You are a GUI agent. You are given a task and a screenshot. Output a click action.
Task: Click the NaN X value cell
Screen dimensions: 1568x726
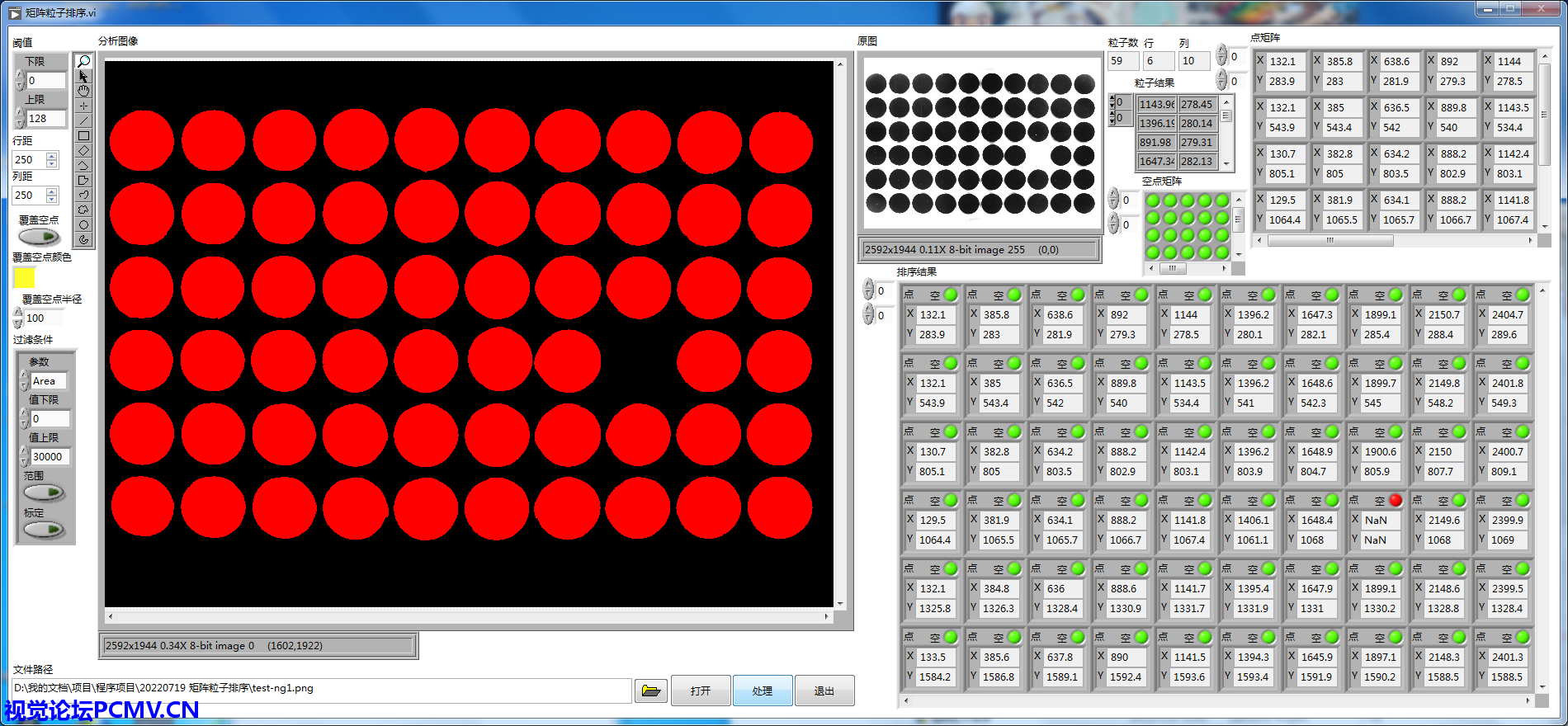[x=1380, y=520]
